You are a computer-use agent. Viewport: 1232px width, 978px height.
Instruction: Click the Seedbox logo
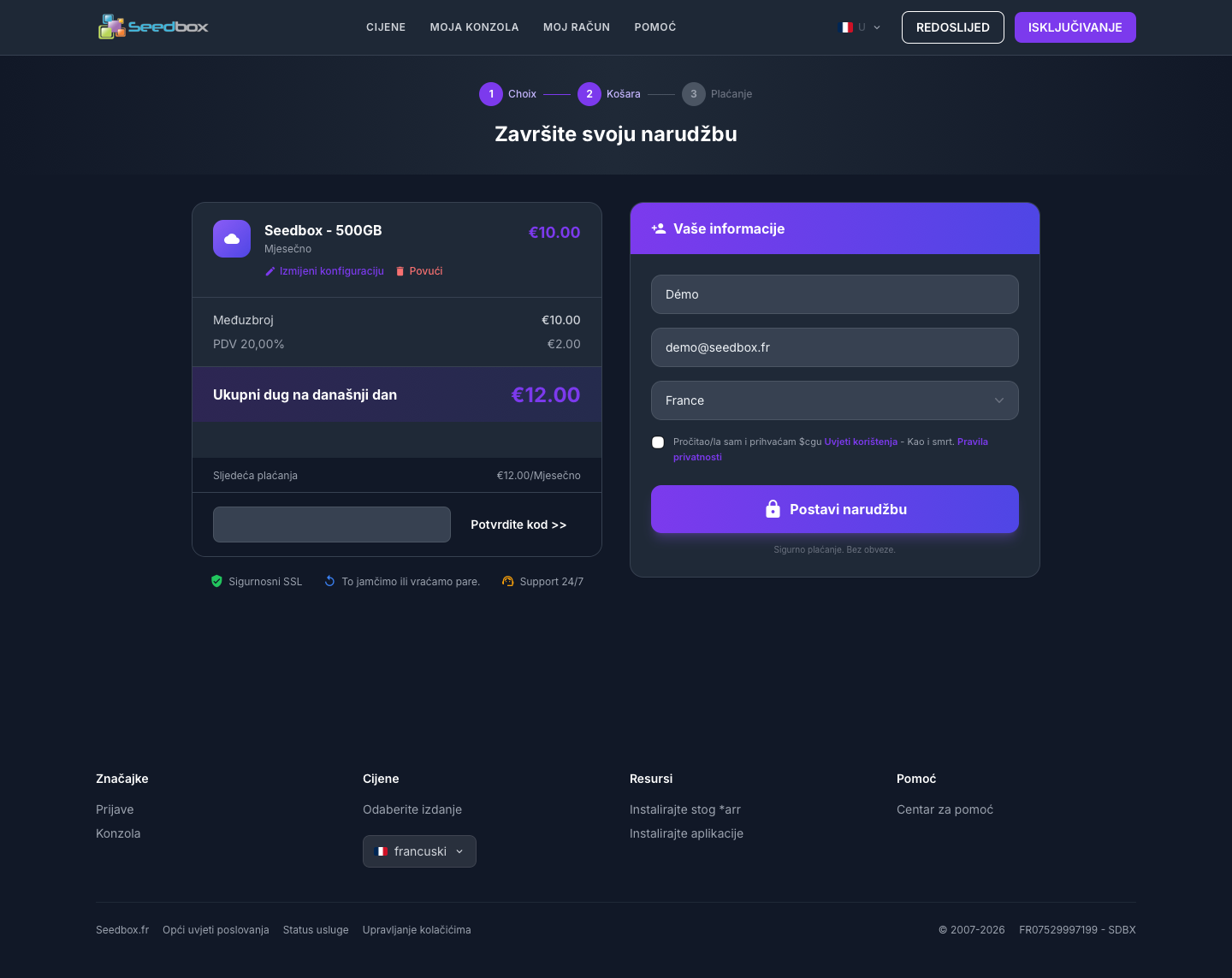pos(153,27)
